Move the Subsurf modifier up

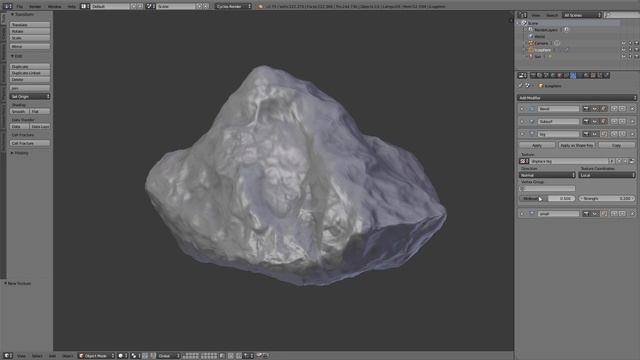[614, 121]
